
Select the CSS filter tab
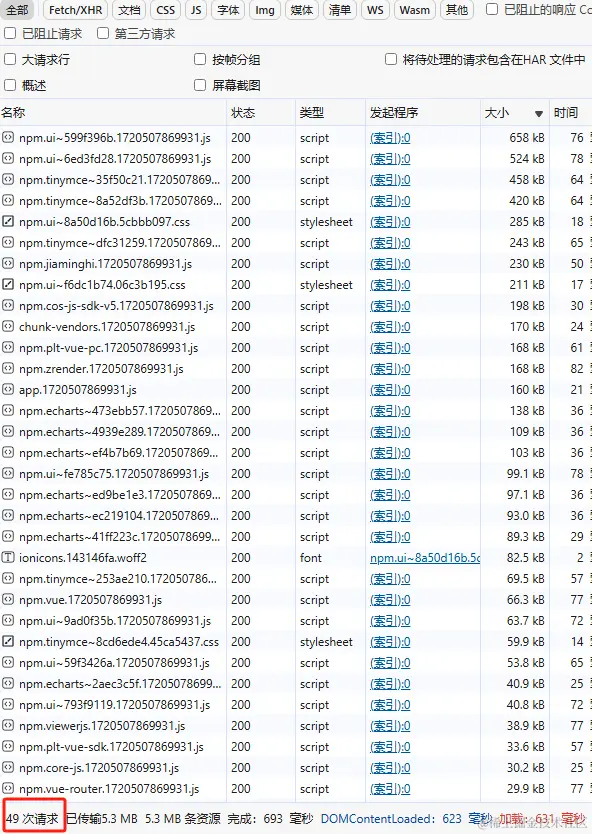[x=165, y=10]
